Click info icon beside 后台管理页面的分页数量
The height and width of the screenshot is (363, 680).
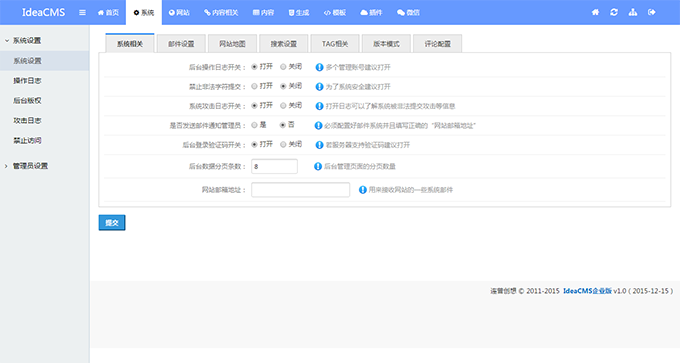pos(318,167)
